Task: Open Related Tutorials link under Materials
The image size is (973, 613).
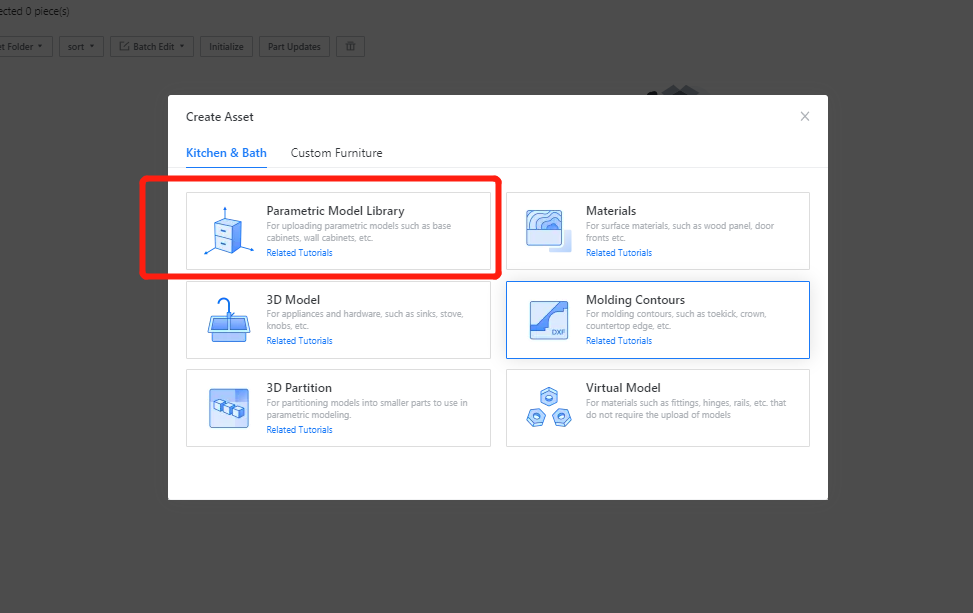Action: (x=618, y=253)
